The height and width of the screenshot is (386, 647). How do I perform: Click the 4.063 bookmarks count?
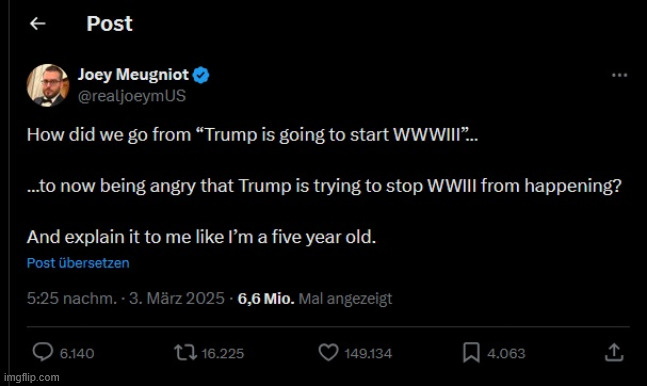pyautogui.click(x=506, y=353)
